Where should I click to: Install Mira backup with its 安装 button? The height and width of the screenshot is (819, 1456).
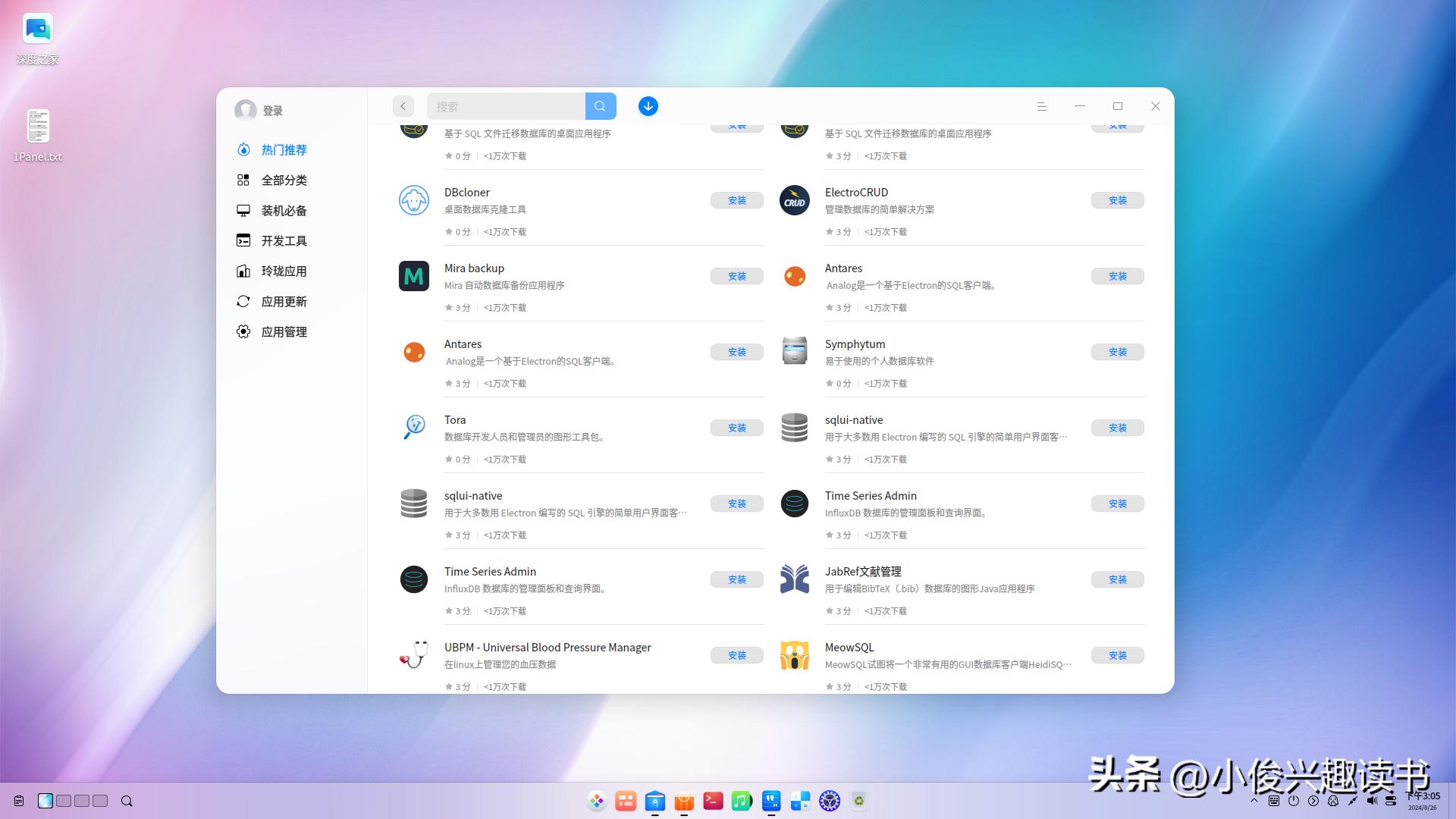(x=737, y=276)
